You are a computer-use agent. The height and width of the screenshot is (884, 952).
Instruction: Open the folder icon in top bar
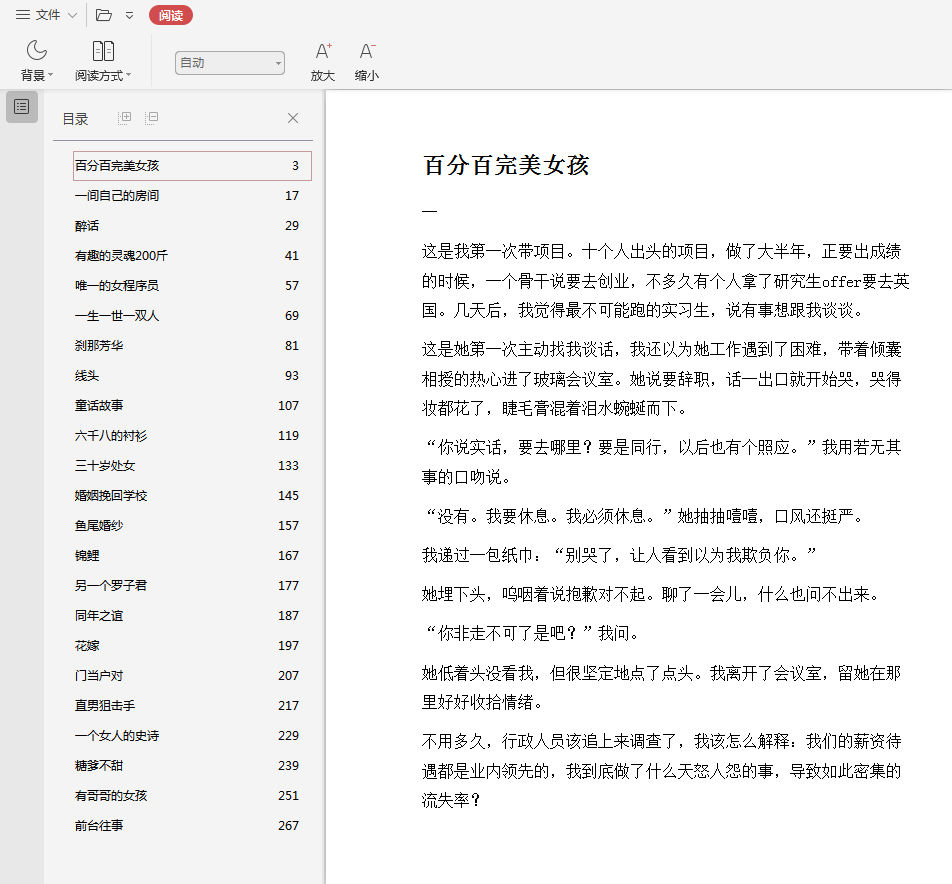pos(104,15)
